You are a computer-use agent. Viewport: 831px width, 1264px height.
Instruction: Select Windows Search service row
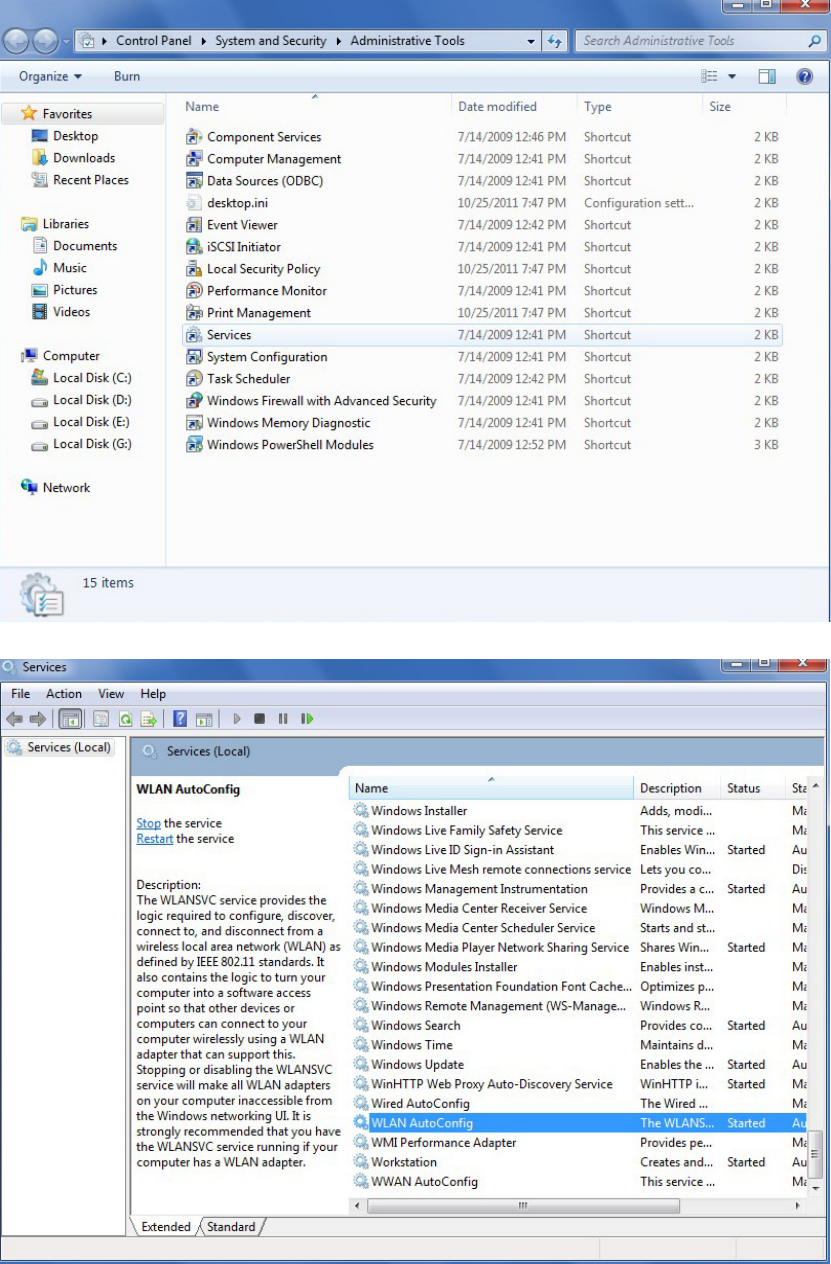[579, 1026]
